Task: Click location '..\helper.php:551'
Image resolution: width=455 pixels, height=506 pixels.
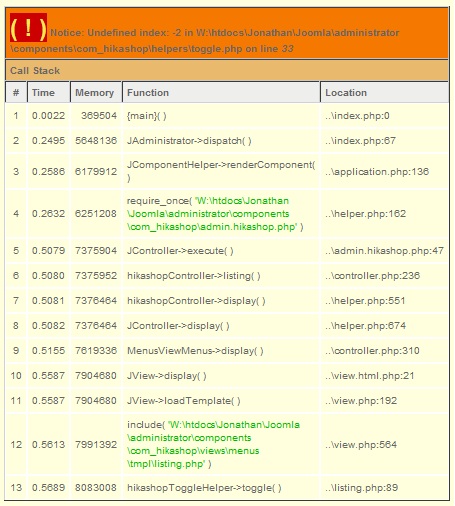Action: (365, 301)
